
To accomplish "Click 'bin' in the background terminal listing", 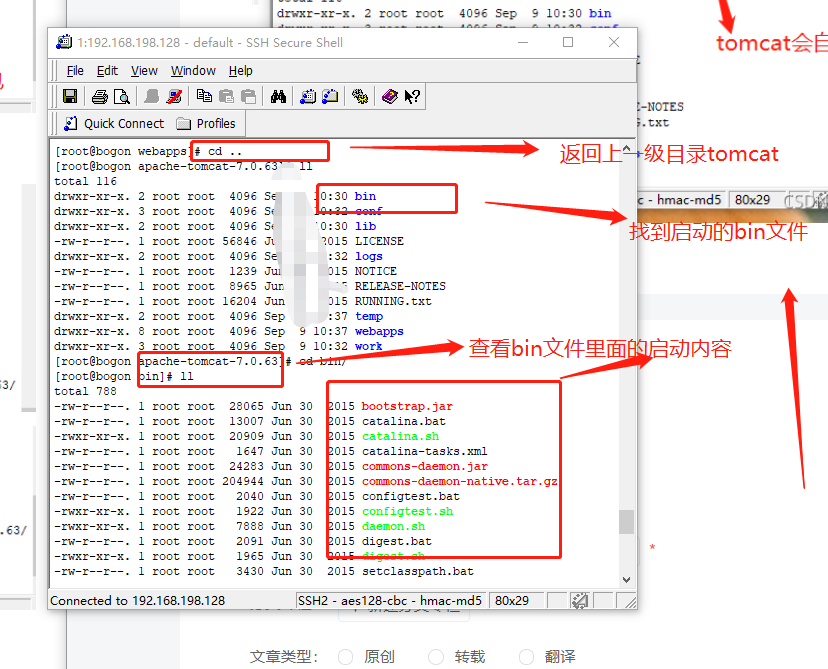I will [x=600, y=13].
